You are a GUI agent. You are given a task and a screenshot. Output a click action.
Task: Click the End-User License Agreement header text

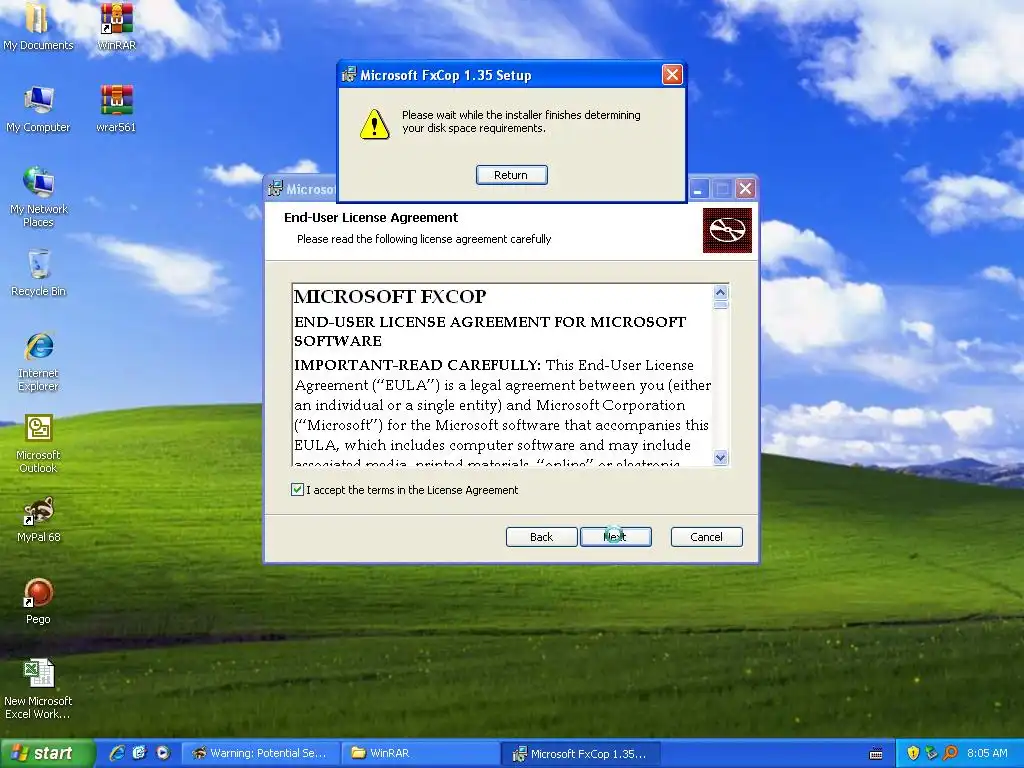coord(371,217)
